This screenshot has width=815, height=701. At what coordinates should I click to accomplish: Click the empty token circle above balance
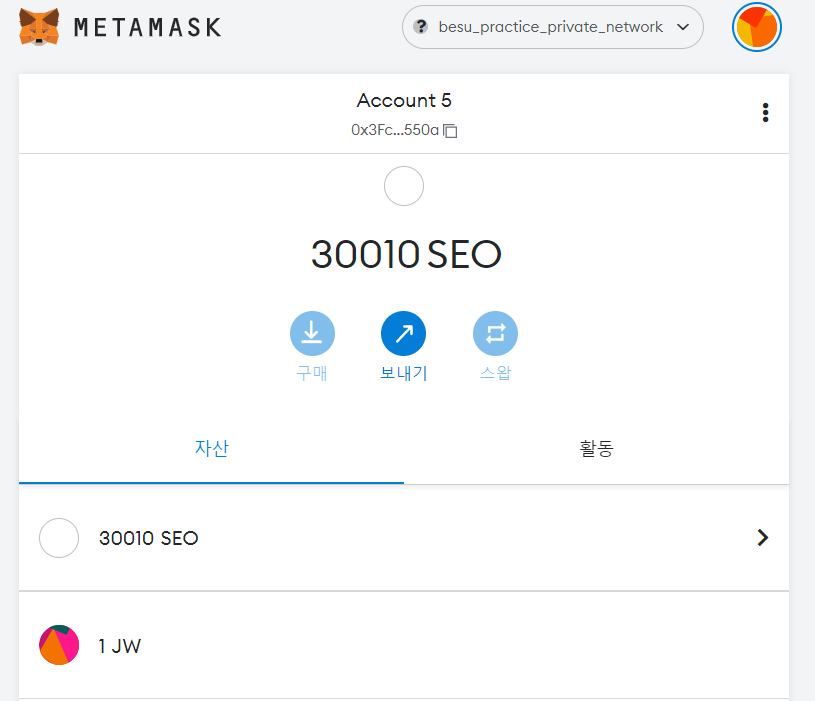coord(404,186)
